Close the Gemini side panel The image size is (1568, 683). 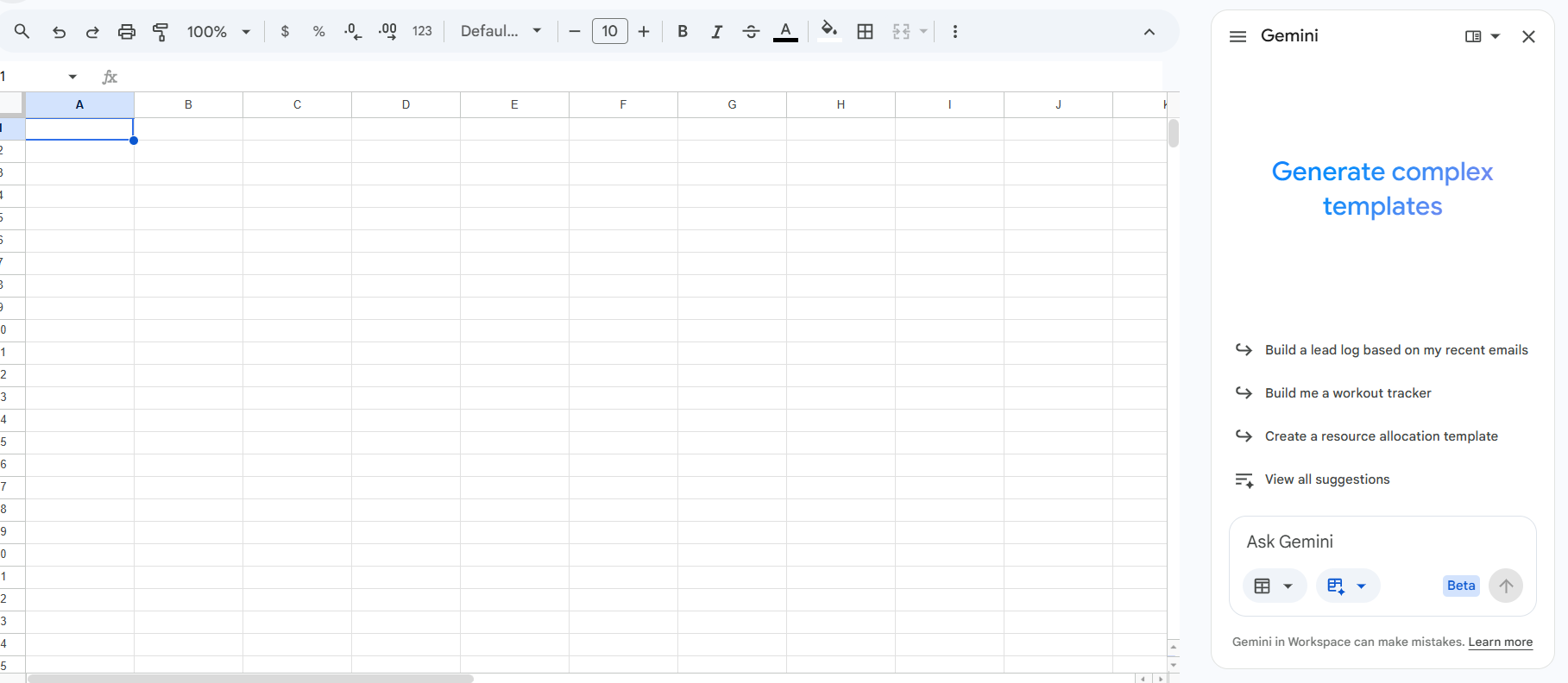click(x=1528, y=36)
